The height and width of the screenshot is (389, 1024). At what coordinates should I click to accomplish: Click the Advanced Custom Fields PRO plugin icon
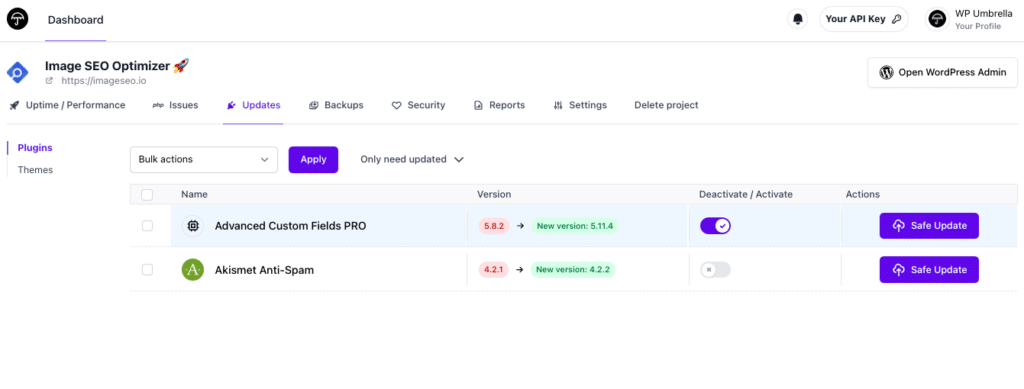click(x=193, y=226)
